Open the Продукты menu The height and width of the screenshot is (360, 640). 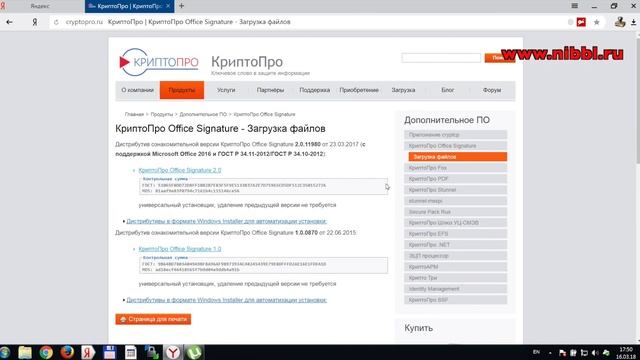(182, 90)
